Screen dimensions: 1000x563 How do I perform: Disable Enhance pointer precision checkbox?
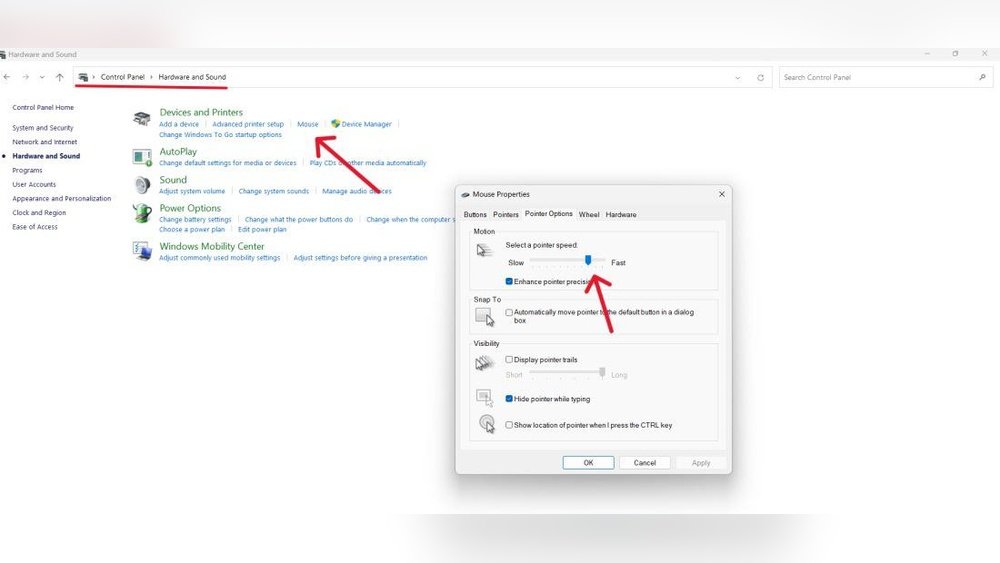[510, 282]
